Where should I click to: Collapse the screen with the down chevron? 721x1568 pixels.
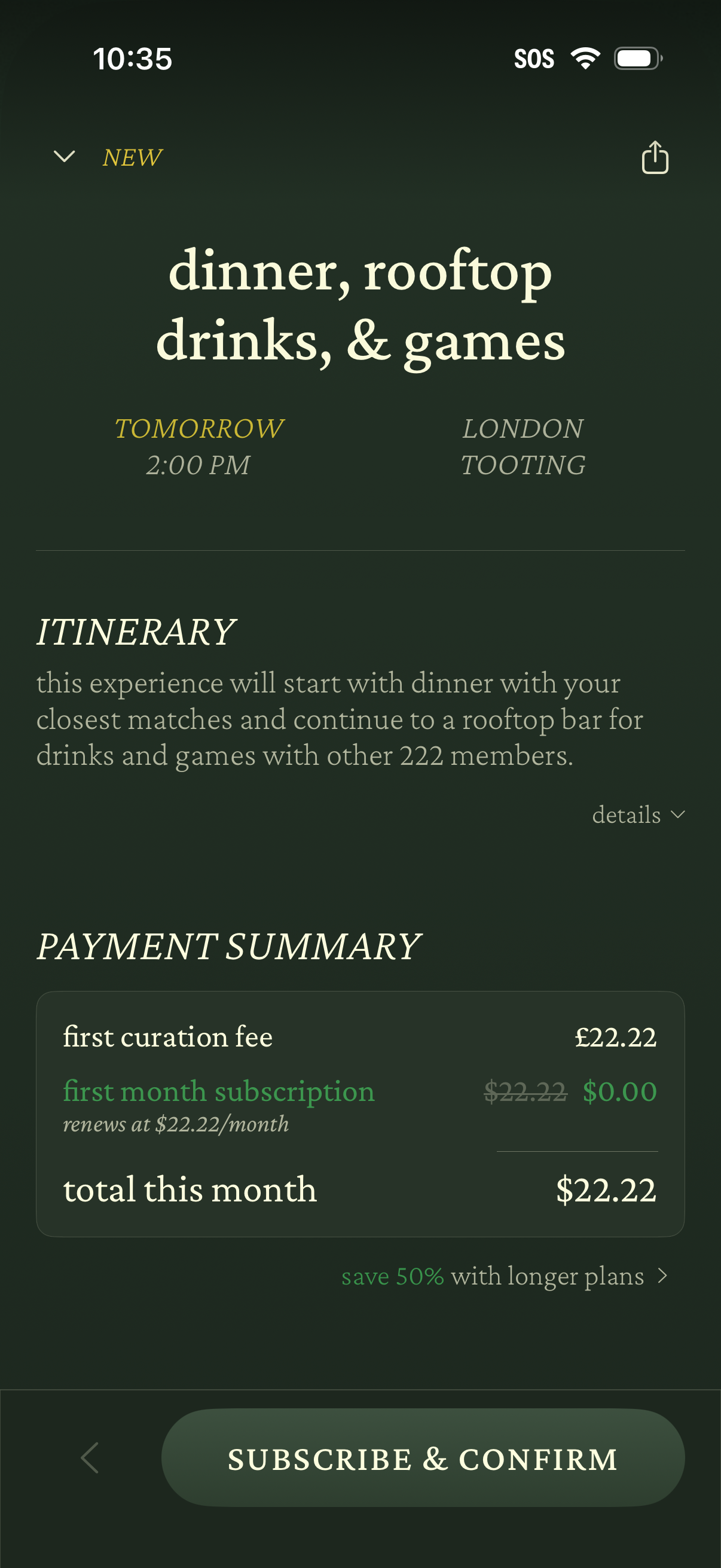[x=65, y=157]
